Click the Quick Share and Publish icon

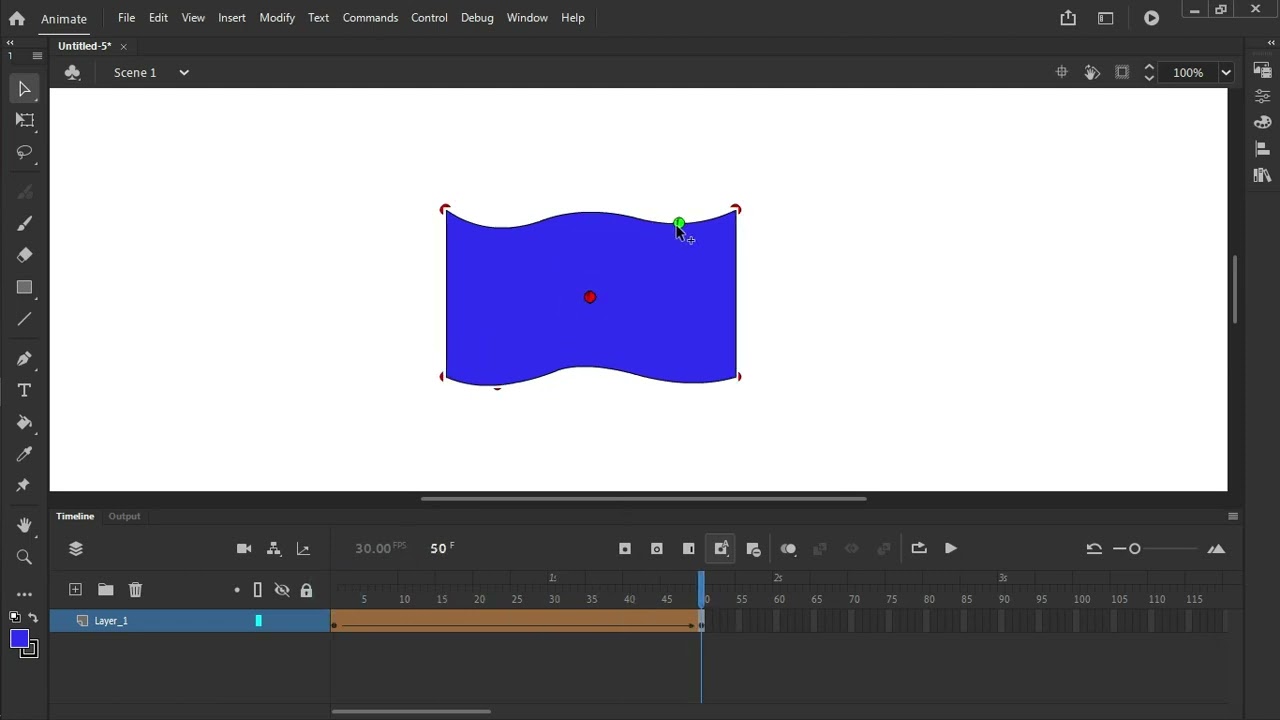[x=1068, y=18]
